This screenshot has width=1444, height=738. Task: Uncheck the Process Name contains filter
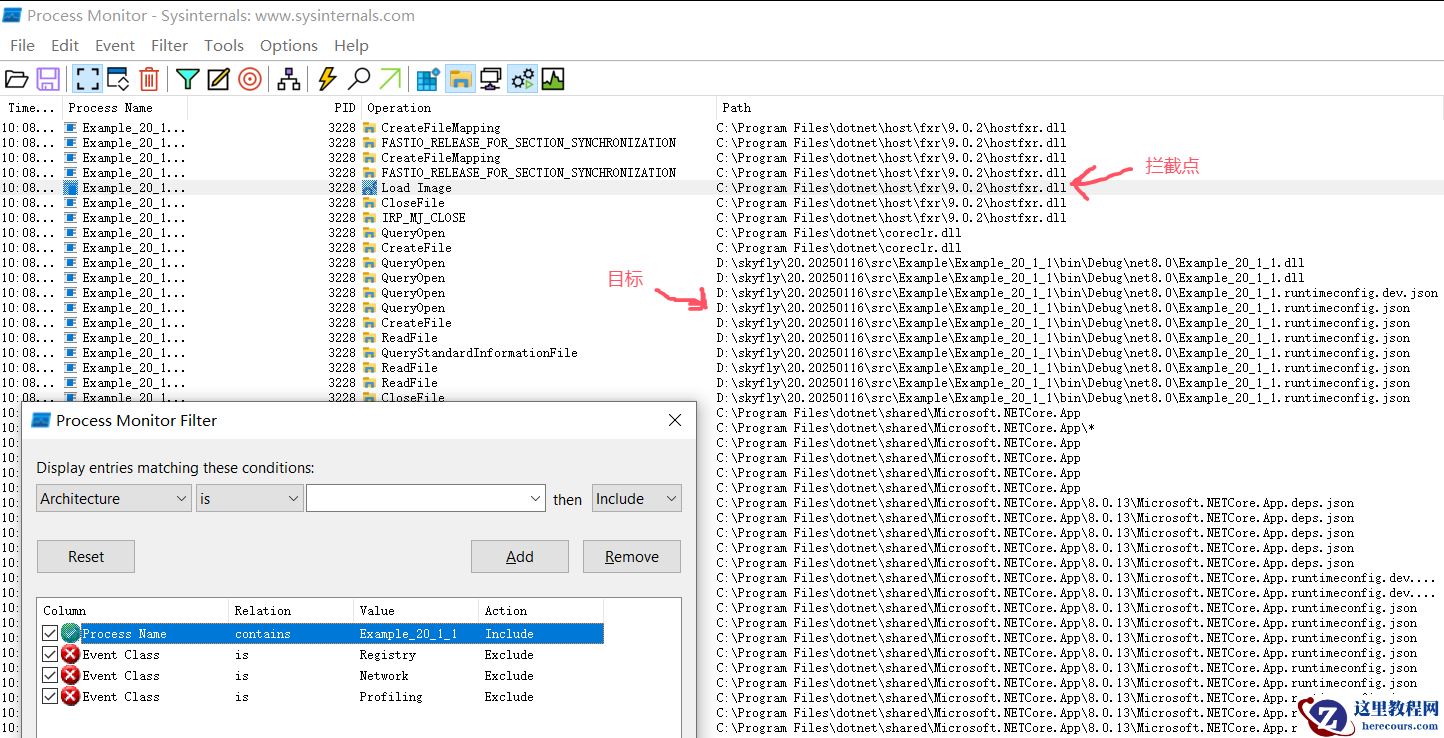(x=50, y=633)
